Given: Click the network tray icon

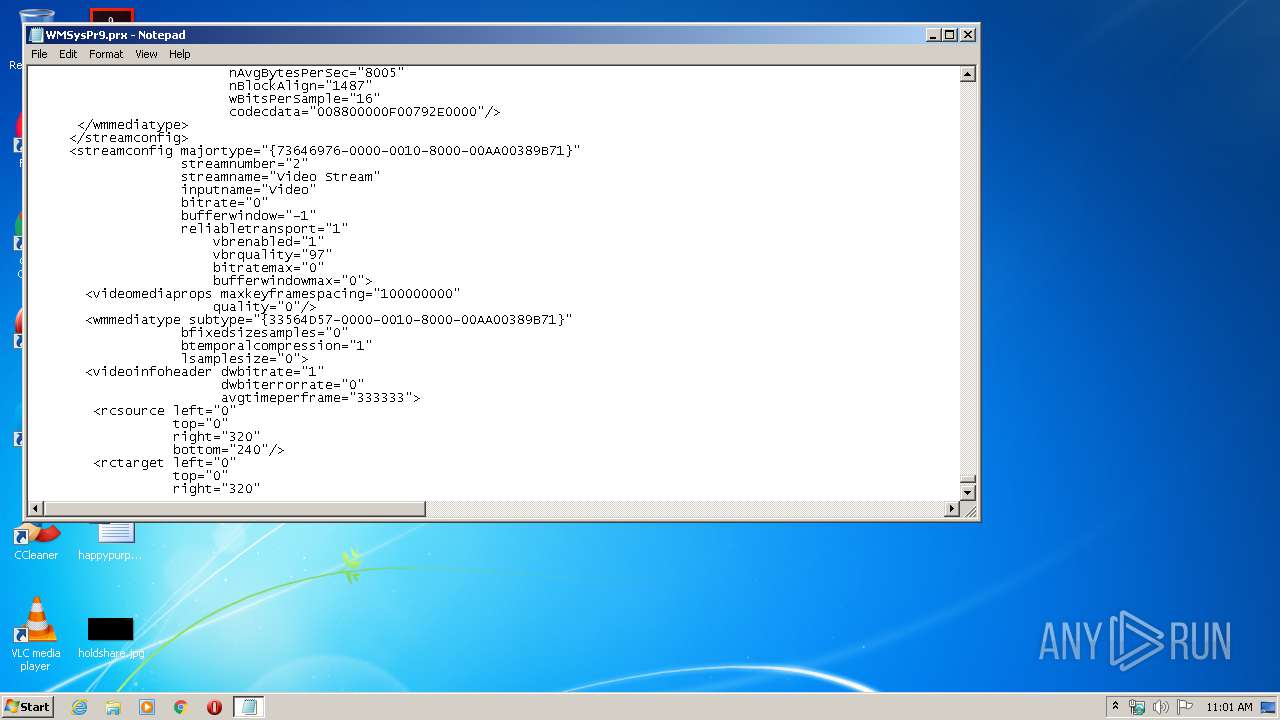Looking at the screenshot, I should (1137, 707).
